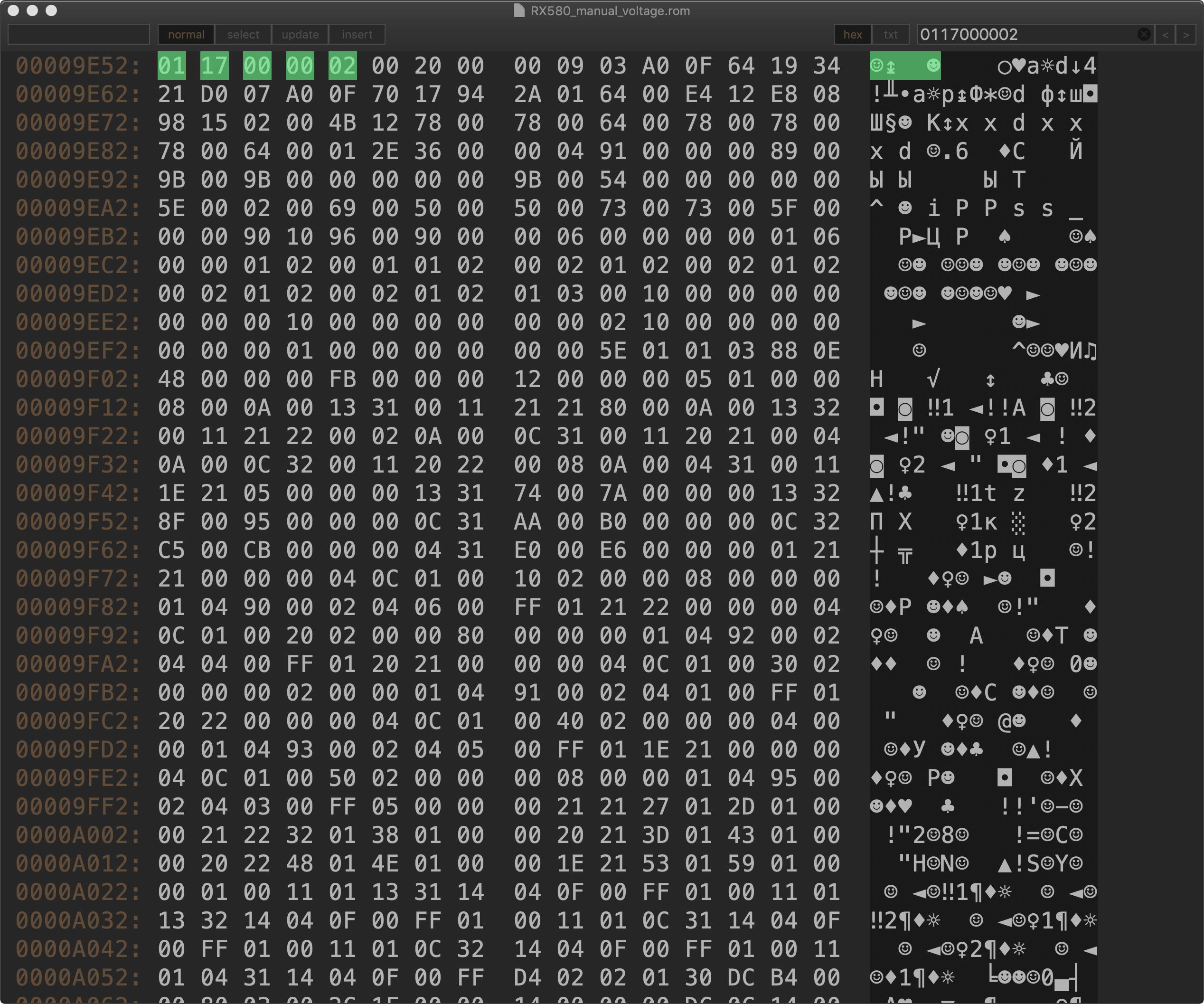Go to next search match arrow

pyautogui.click(x=1185, y=34)
